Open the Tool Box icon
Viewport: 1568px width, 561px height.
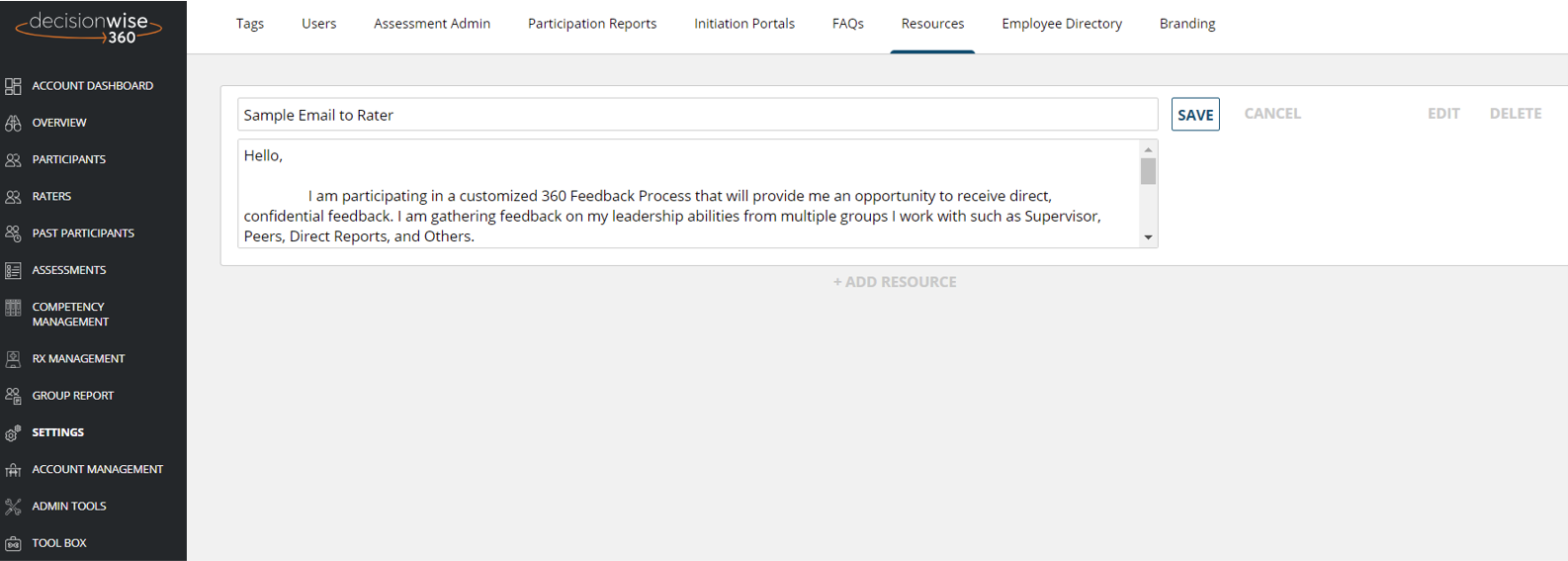[x=13, y=543]
